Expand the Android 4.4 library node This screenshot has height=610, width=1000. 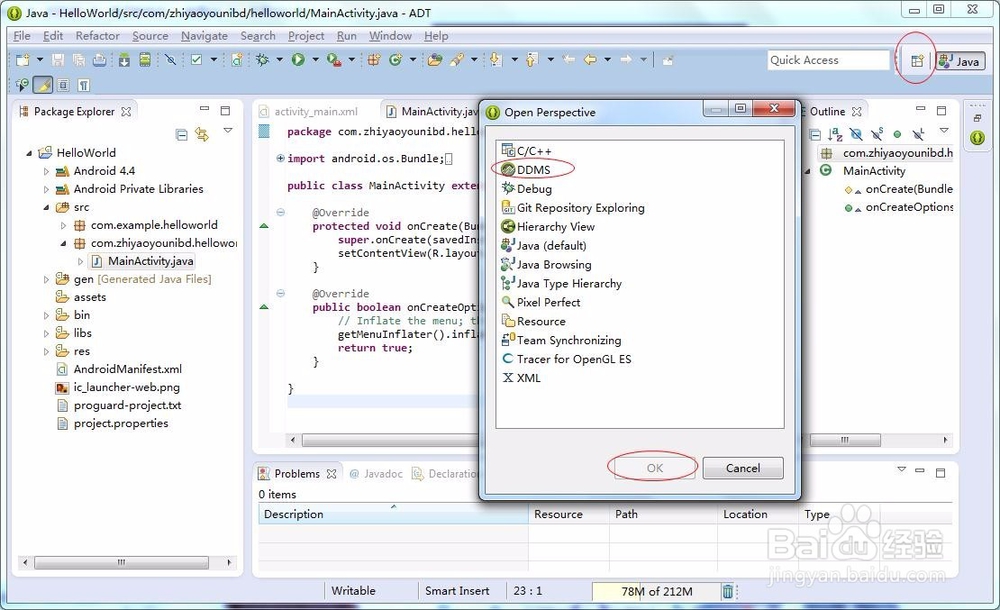pyautogui.click(x=46, y=171)
